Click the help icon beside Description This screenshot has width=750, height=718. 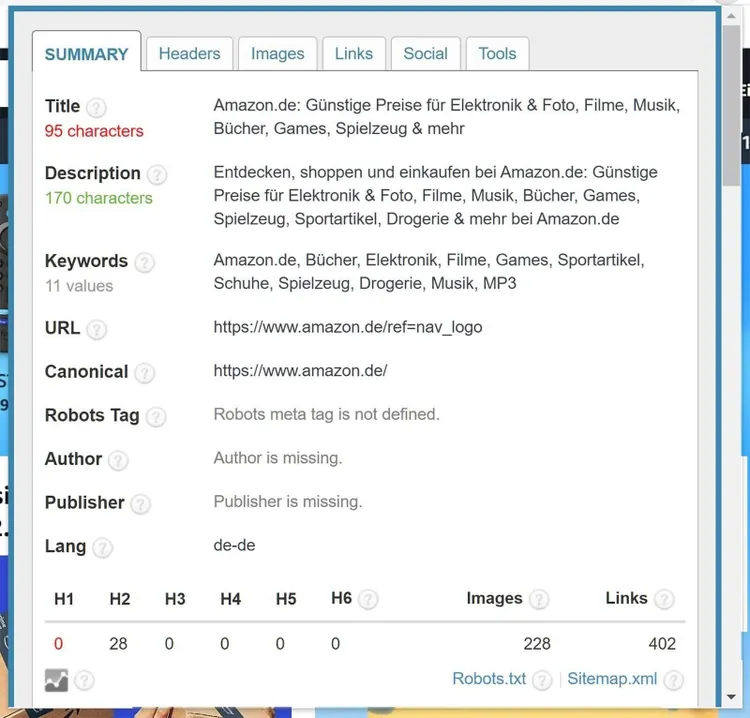(157, 175)
